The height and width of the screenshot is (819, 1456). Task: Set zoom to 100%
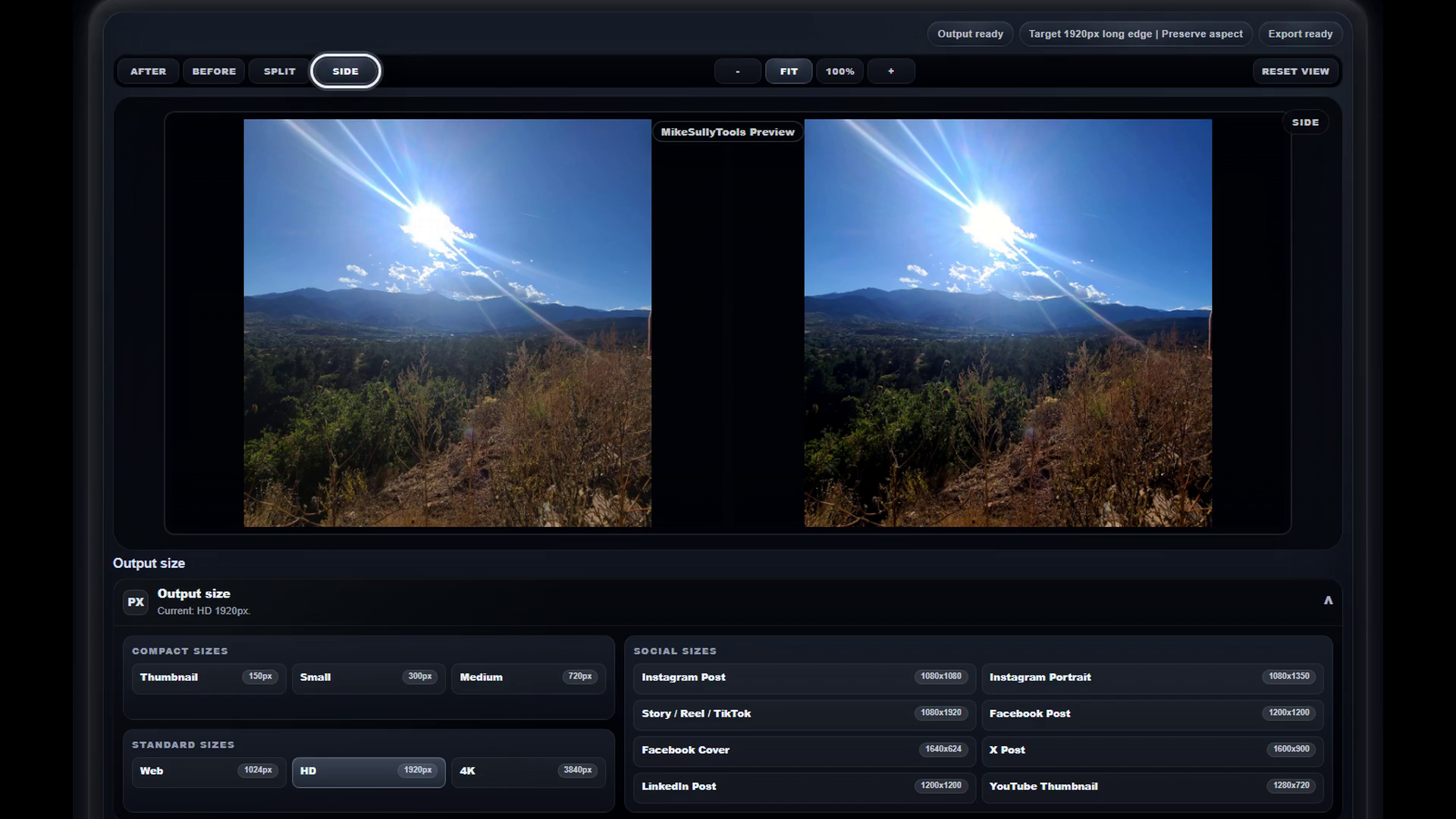840,71
